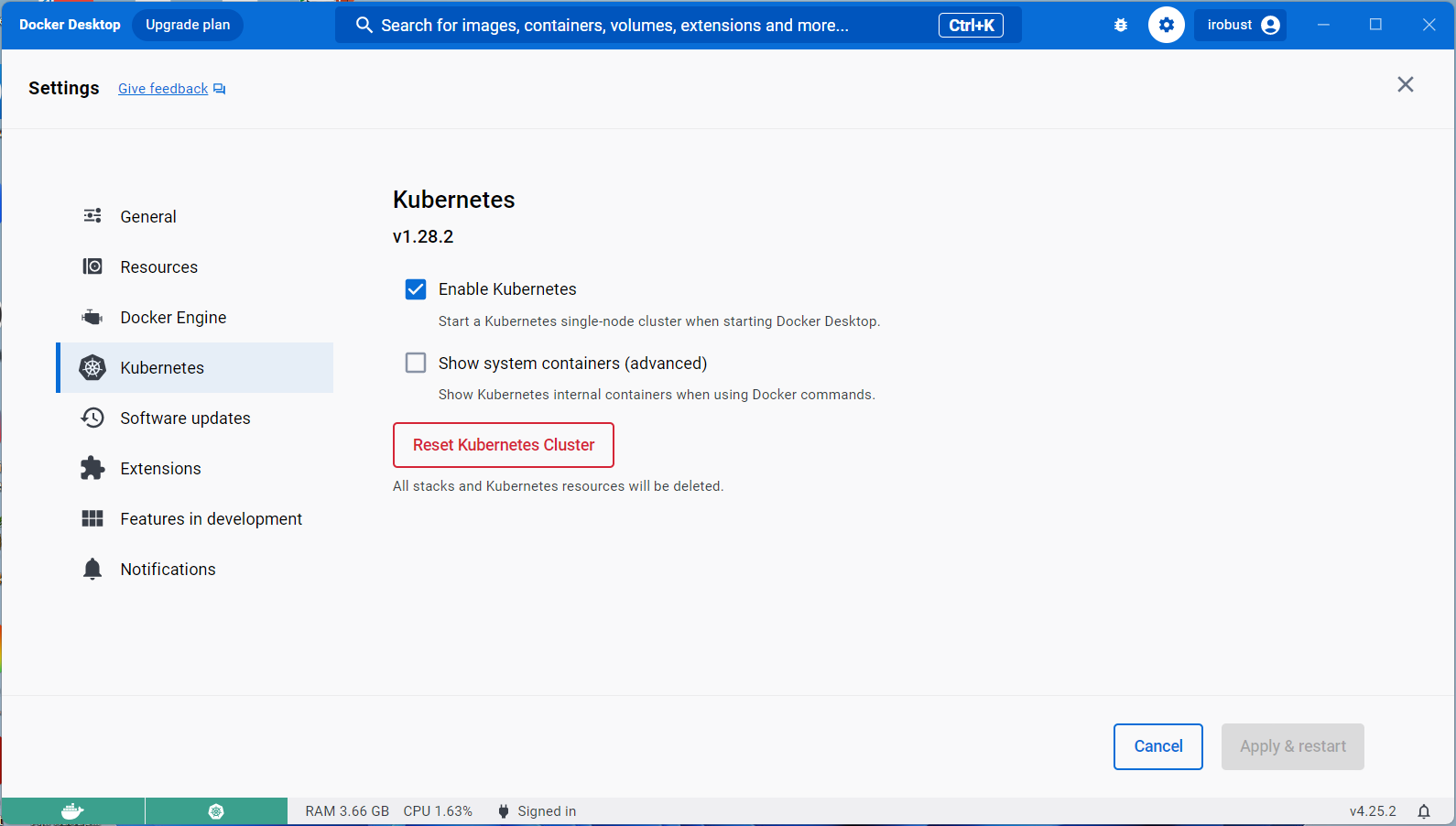The width and height of the screenshot is (1456, 826).
Task: Open Features in development tab
Action: (195, 519)
